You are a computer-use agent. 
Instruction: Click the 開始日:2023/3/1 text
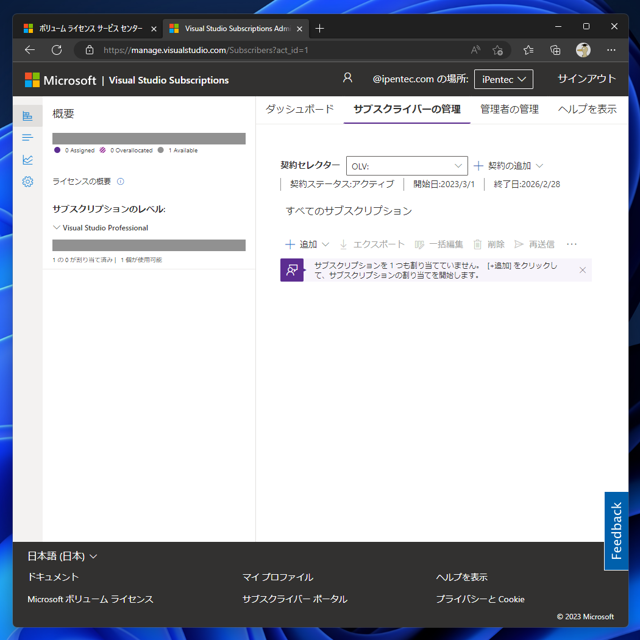pyautogui.click(x=444, y=184)
